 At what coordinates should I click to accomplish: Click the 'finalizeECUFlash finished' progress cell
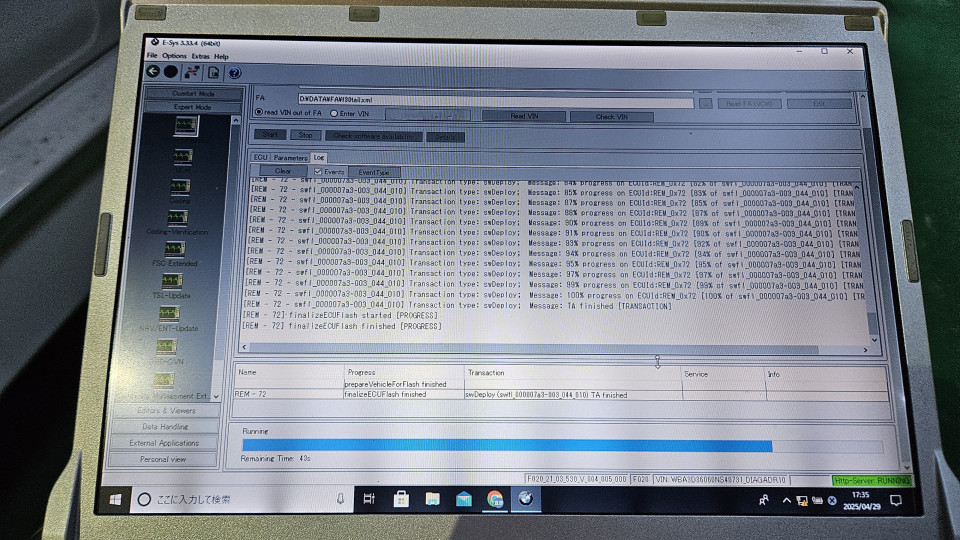click(403, 394)
